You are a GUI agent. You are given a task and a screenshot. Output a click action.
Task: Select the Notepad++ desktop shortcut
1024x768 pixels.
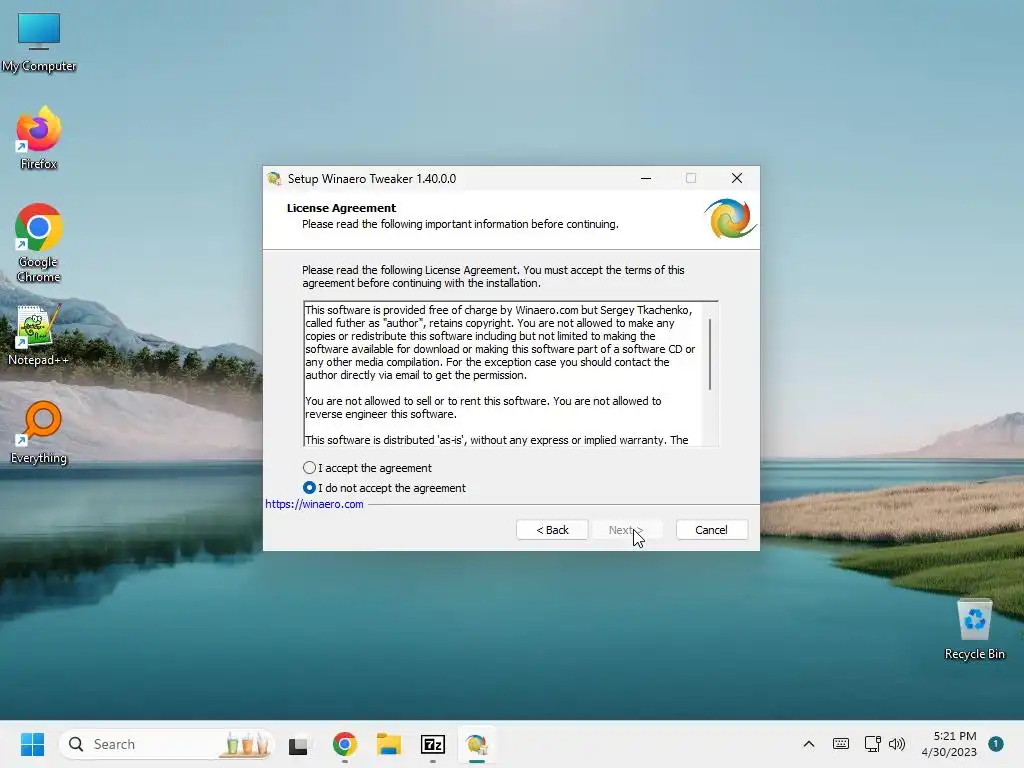[39, 335]
